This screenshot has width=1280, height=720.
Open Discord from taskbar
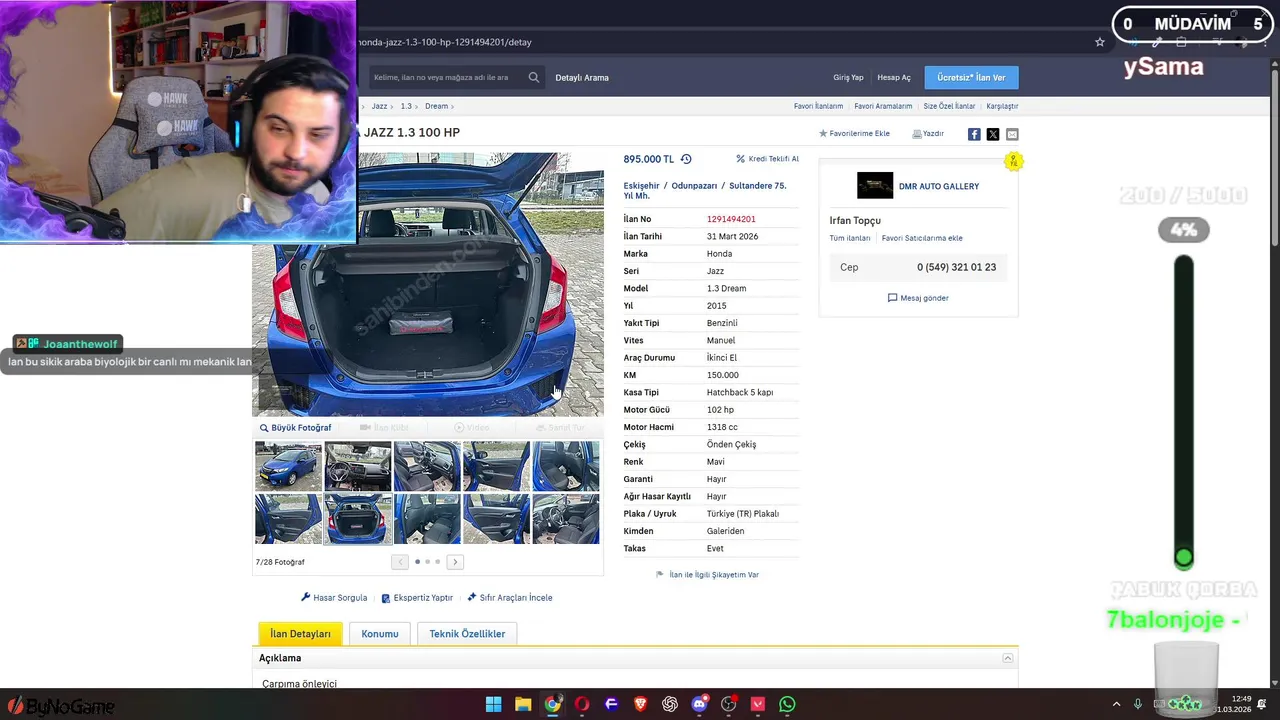tap(700, 704)
